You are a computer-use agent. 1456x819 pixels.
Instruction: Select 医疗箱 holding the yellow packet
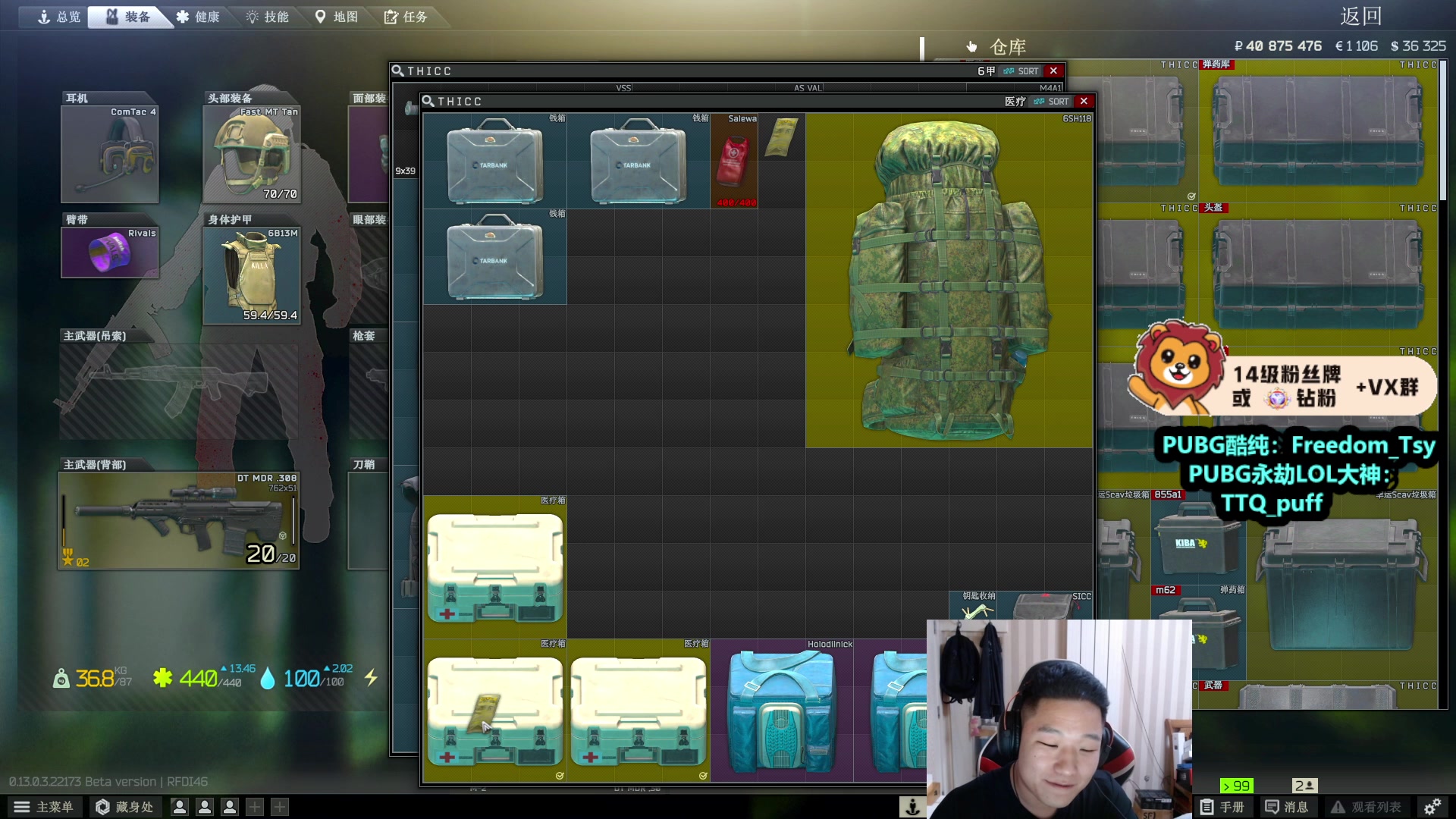coord(494,710)
